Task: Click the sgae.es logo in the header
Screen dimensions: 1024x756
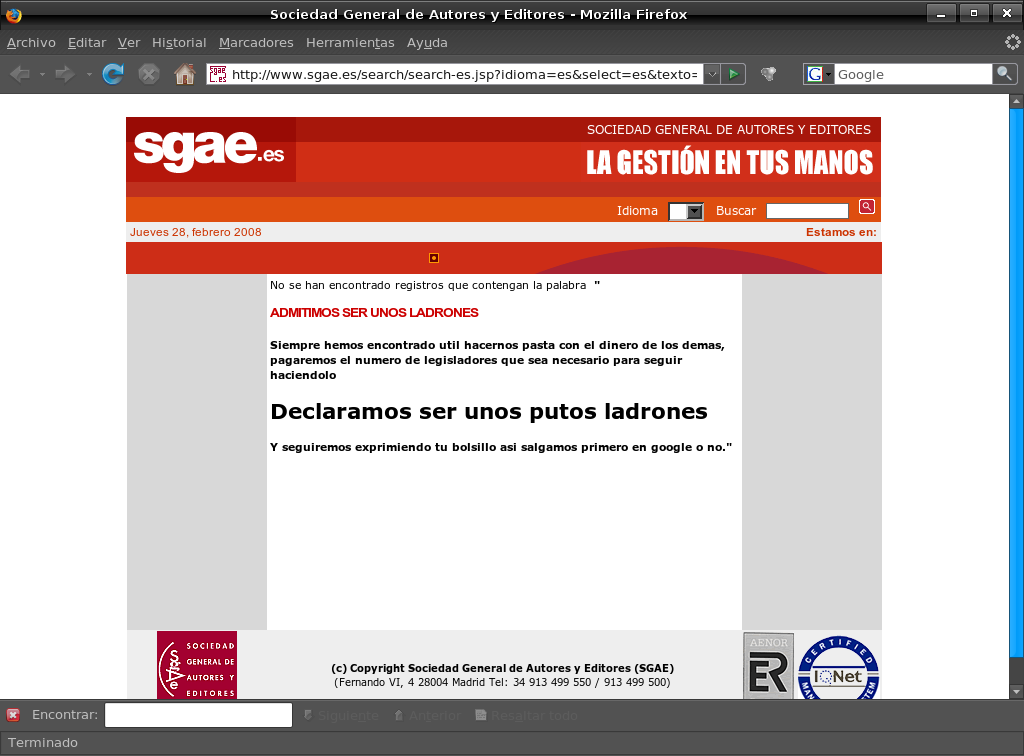Action: [x=209, y=150]
